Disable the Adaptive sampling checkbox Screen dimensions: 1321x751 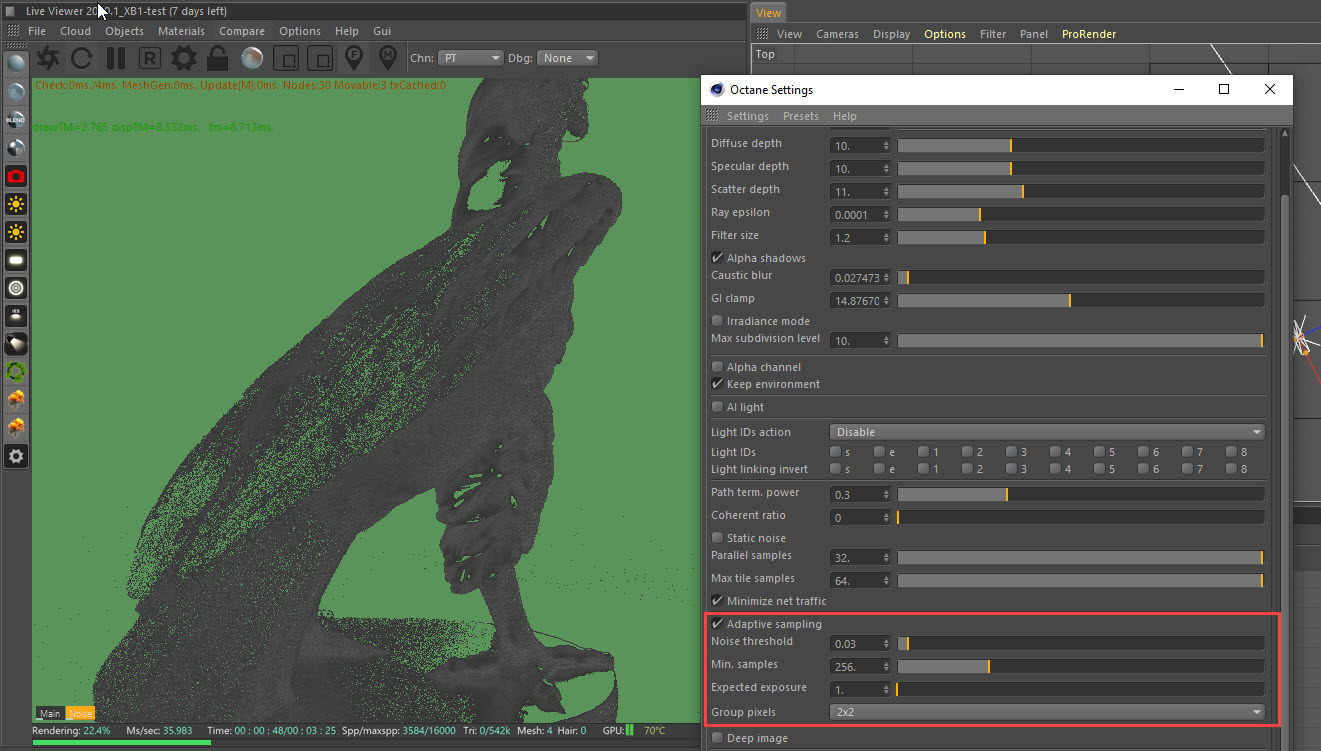(x=717, y=624)
